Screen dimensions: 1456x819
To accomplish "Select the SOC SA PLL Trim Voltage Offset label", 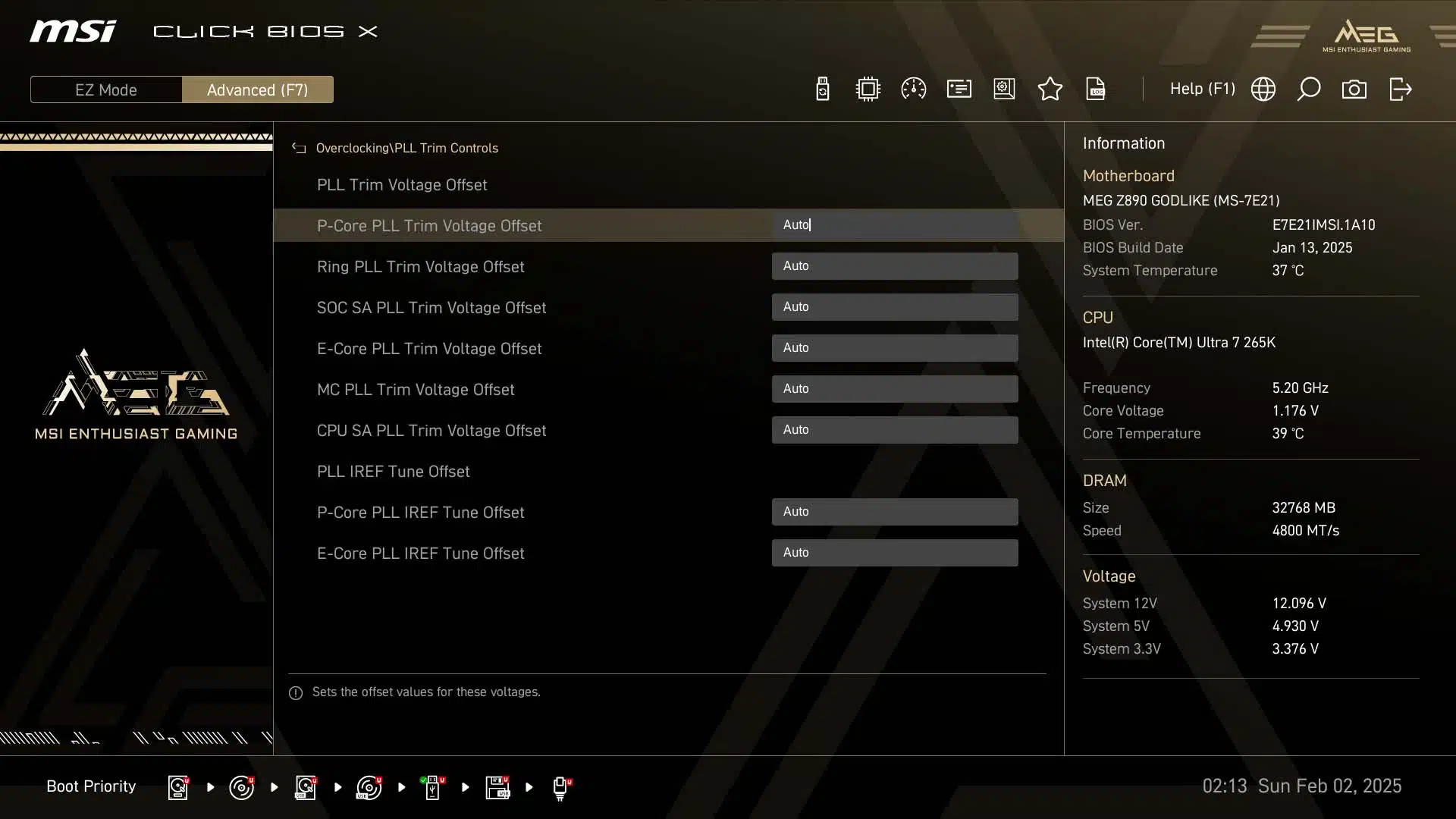I will click(431, 308).
